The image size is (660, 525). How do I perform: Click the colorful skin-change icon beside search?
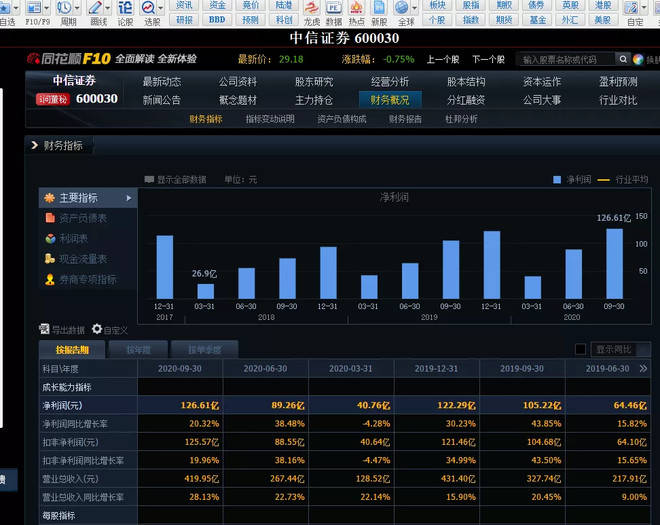[x=638, y=59]
